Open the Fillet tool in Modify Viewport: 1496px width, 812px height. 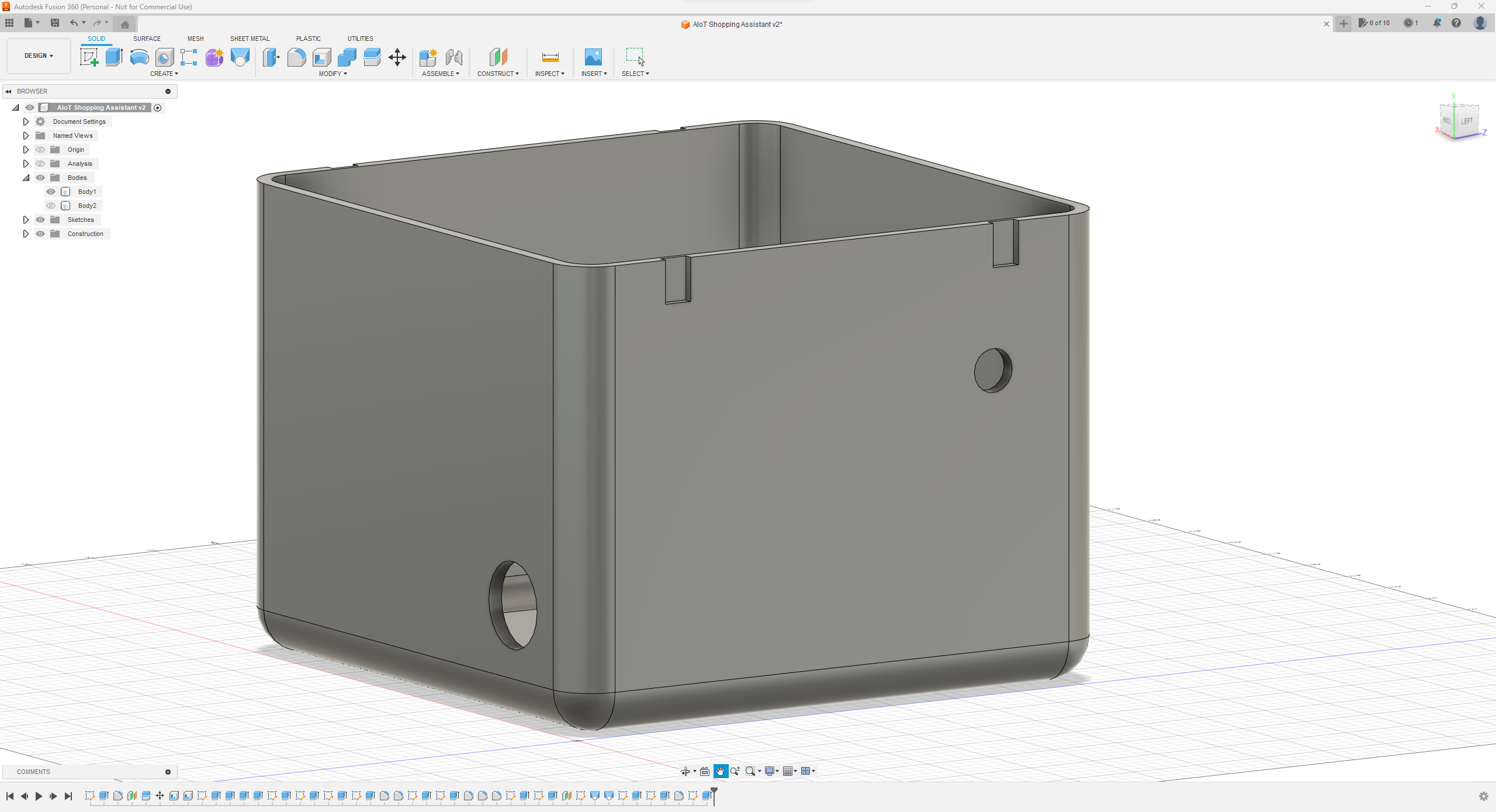(296, 57)
